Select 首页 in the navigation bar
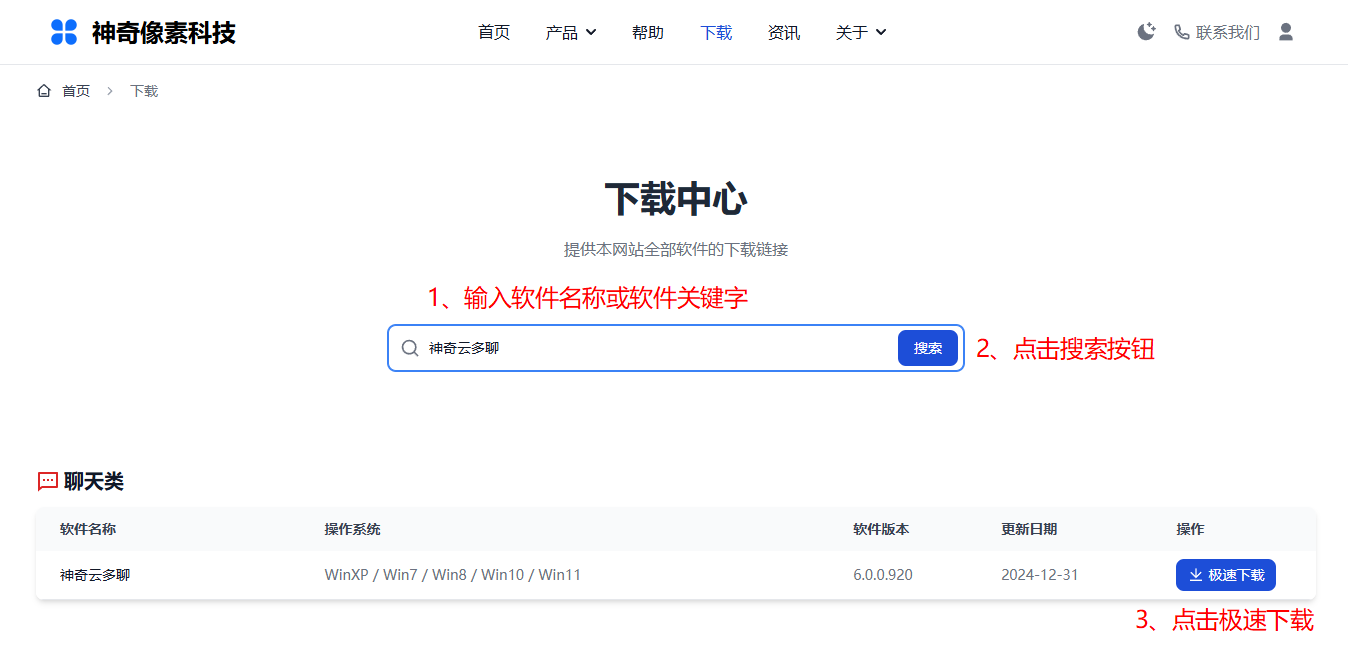 493,32
